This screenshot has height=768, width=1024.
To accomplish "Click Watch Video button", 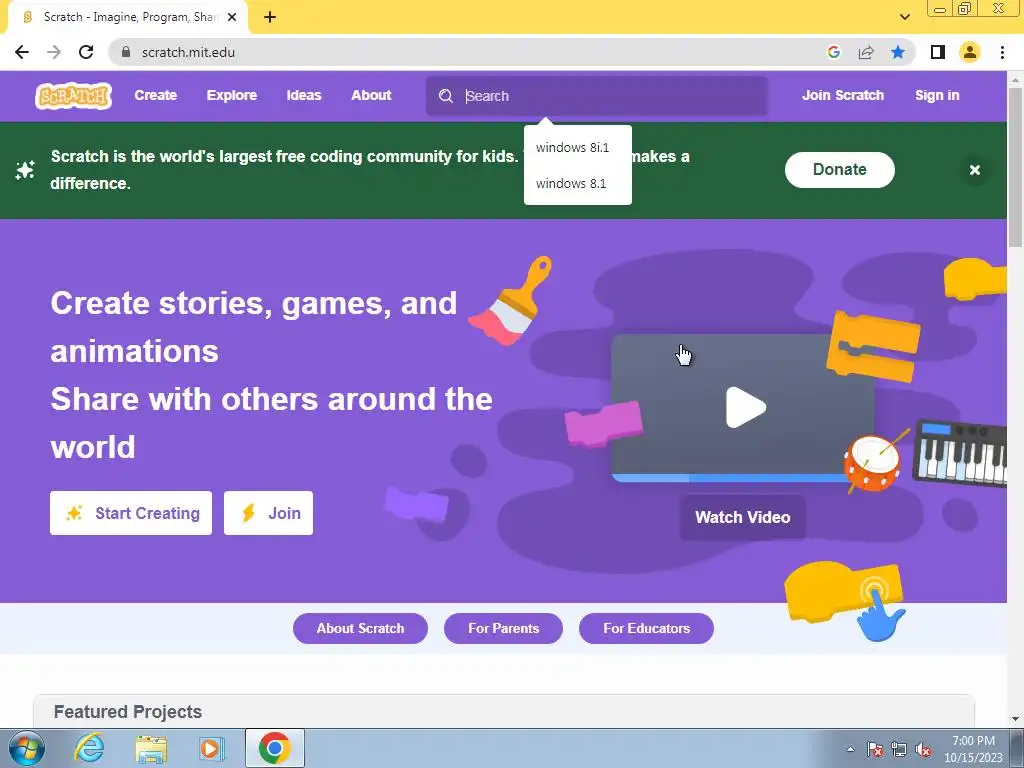I will (x=743, y=517).
